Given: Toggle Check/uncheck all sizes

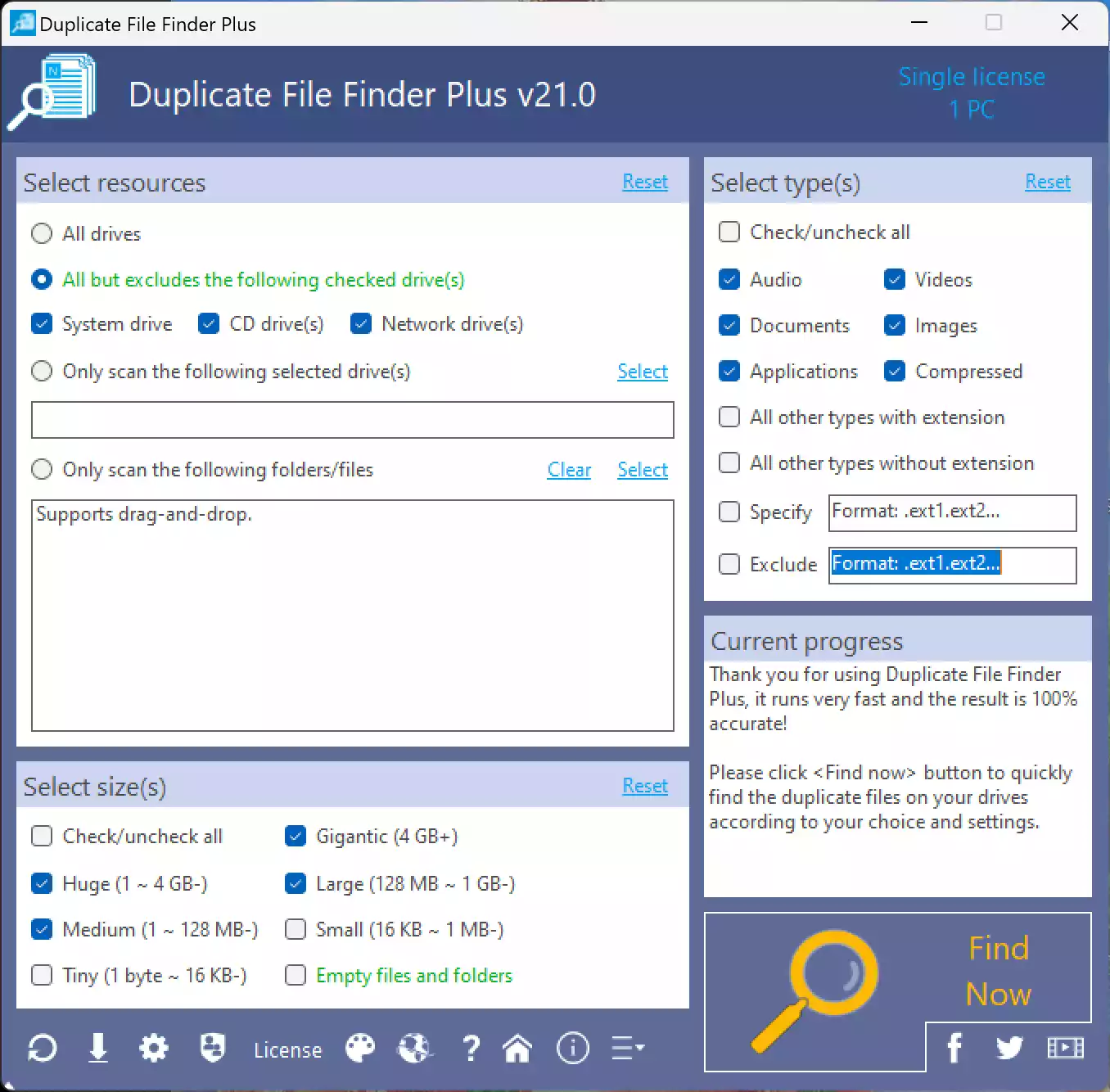Looking at the screenshot, I should tap(42, 837).
